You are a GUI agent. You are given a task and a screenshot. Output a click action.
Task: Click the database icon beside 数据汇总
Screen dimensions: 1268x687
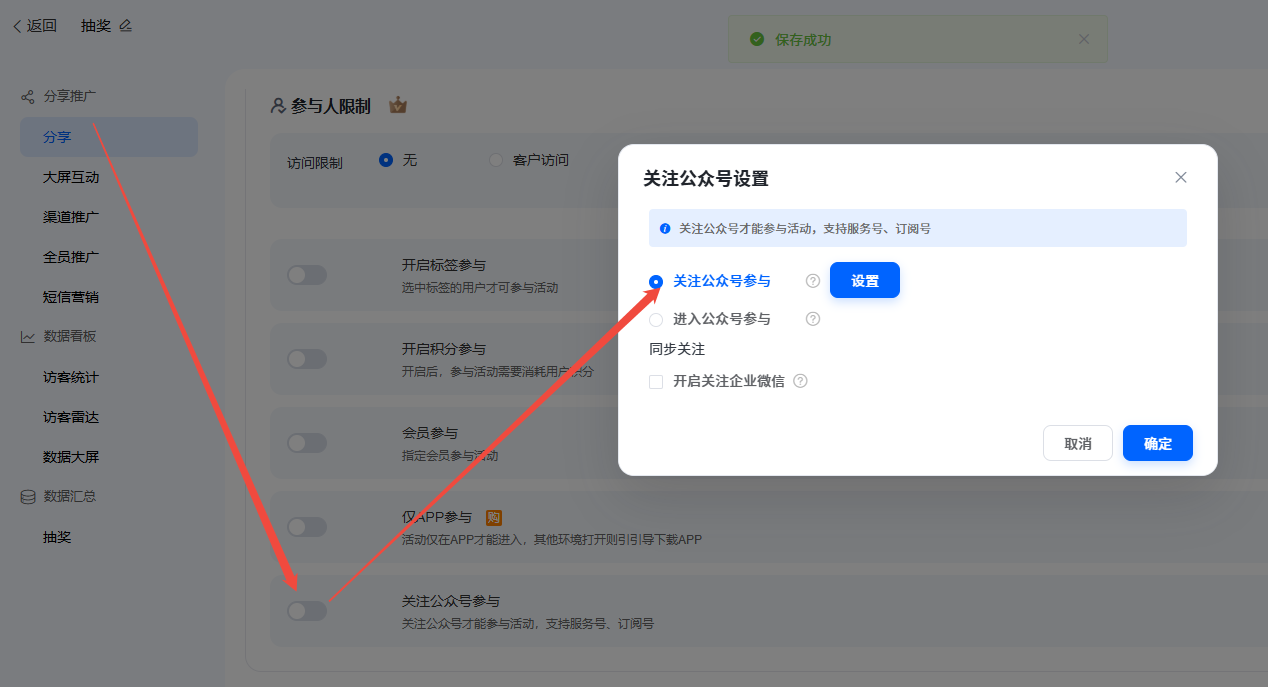[28, 497]
